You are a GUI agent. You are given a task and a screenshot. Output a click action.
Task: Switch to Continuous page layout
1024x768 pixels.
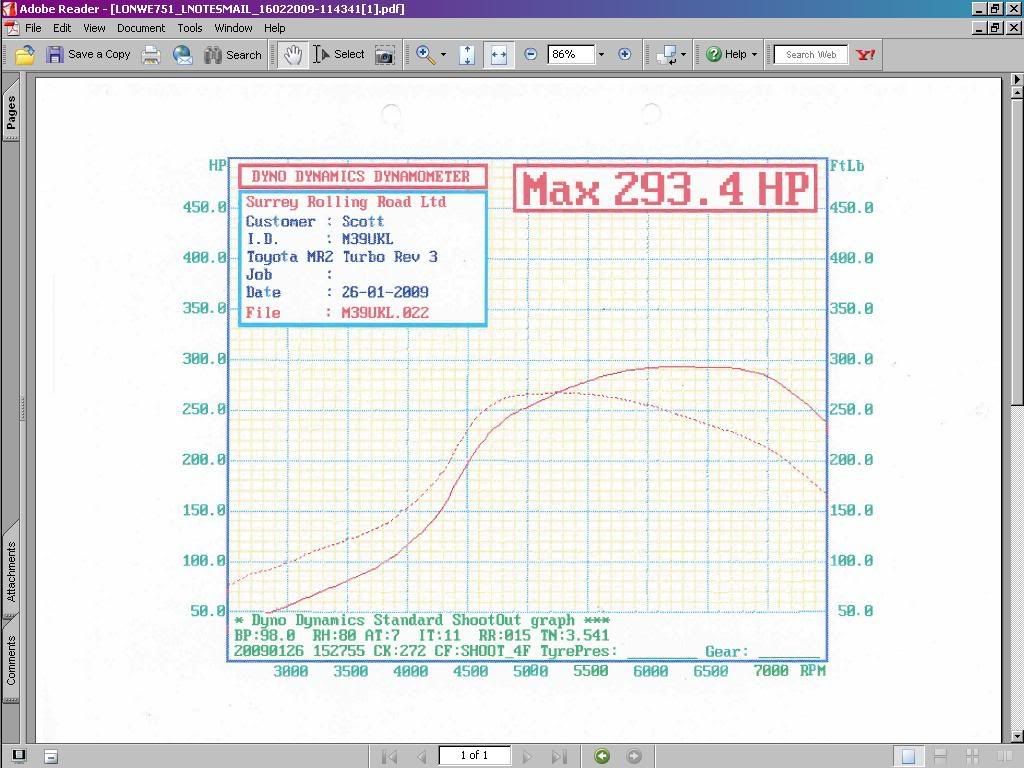tap(940, 756)
